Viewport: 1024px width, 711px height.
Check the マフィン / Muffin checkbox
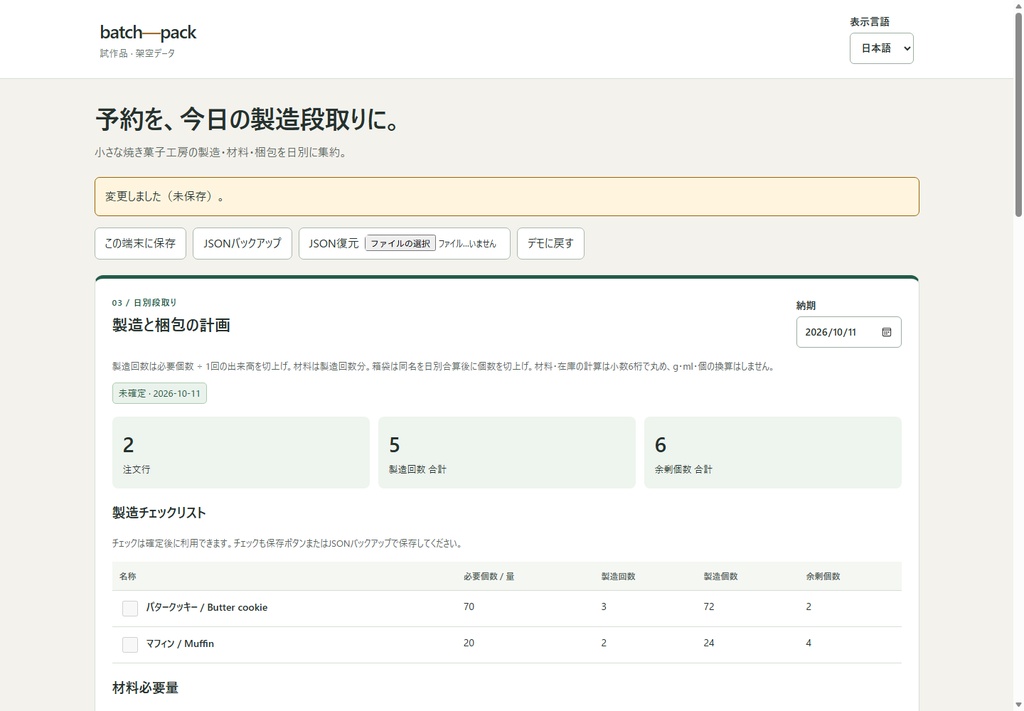click(130, 645)
